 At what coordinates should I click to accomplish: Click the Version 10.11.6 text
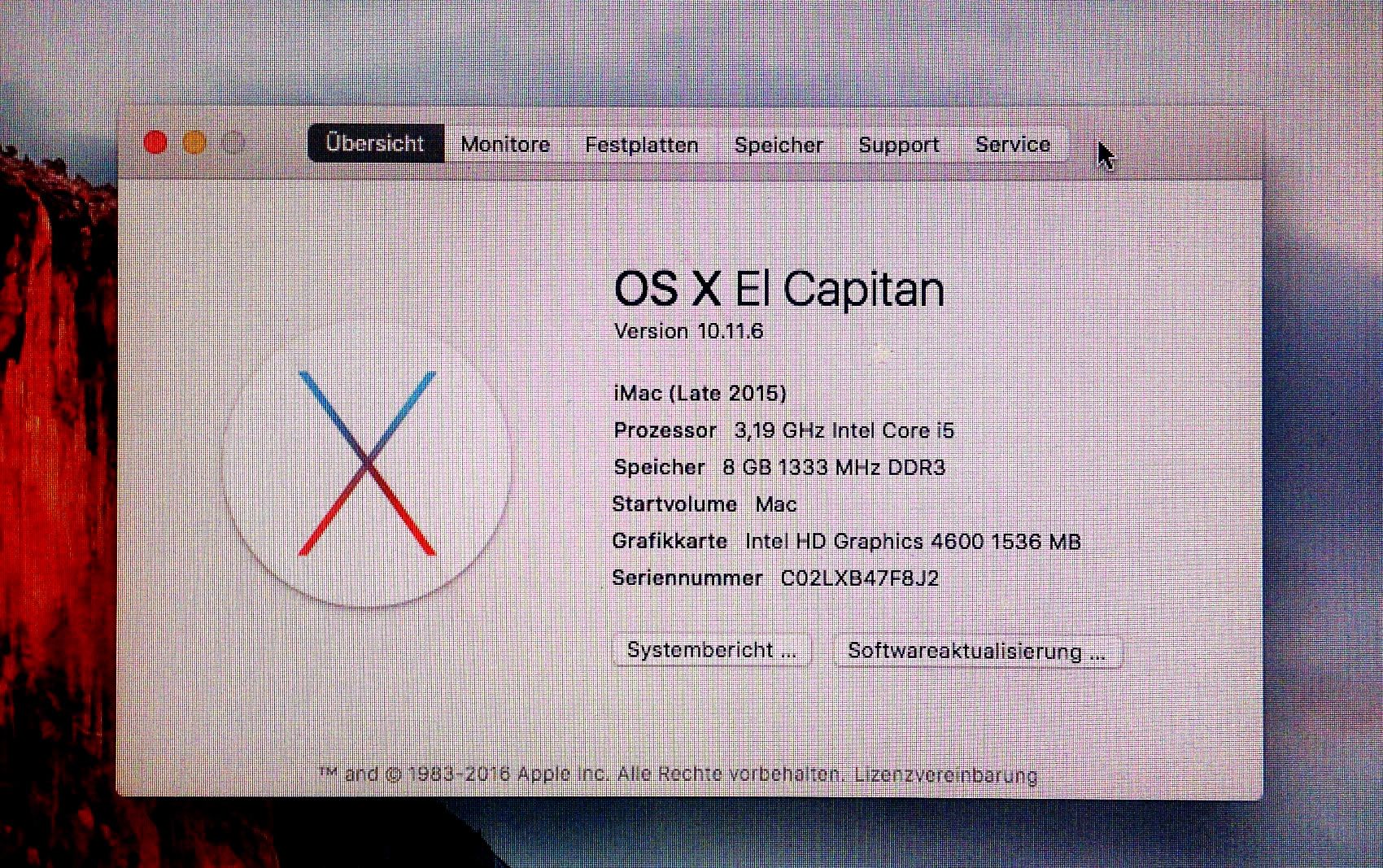[x=688, y=331]
